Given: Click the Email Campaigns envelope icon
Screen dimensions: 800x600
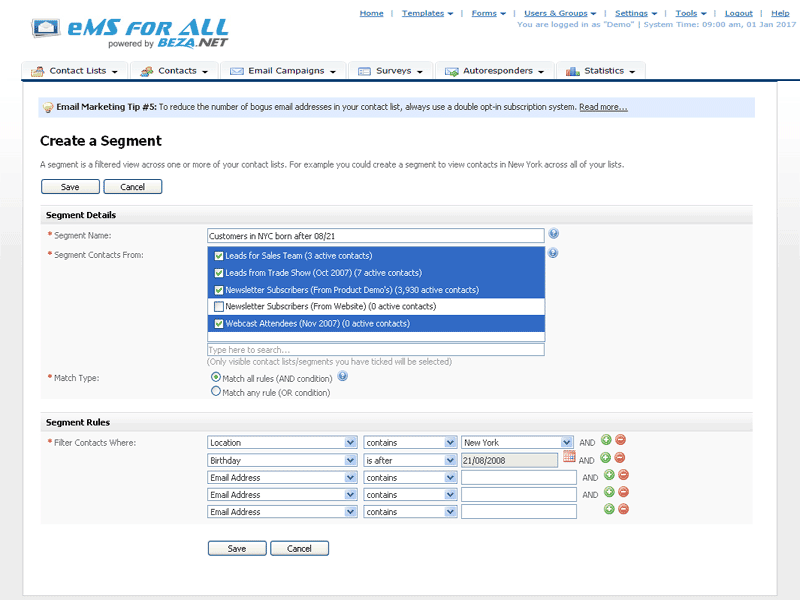Looking at the screenshot, I should point(237,71).
